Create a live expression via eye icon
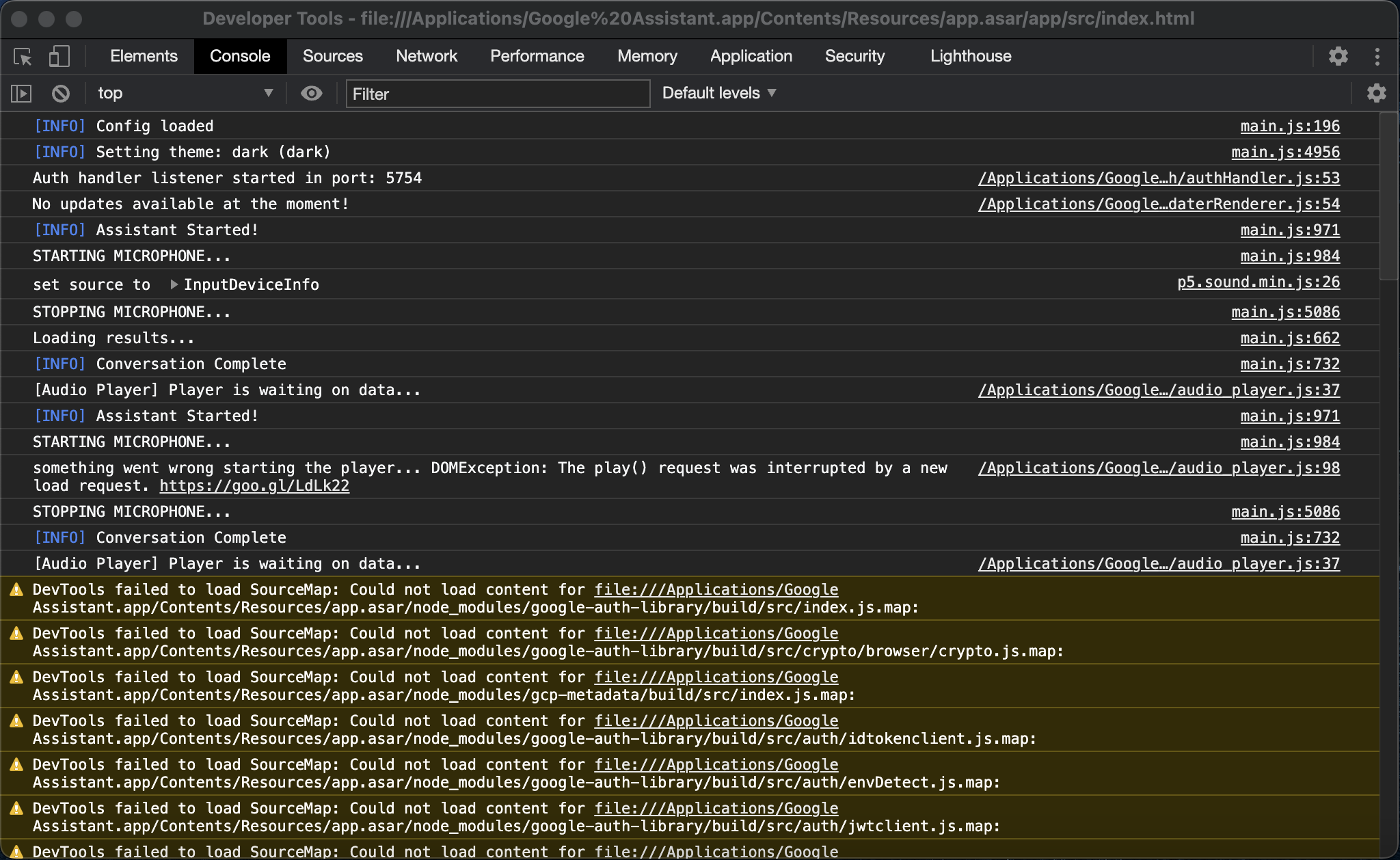Screen dimensions: 1400x860 (x=311, y=93)
